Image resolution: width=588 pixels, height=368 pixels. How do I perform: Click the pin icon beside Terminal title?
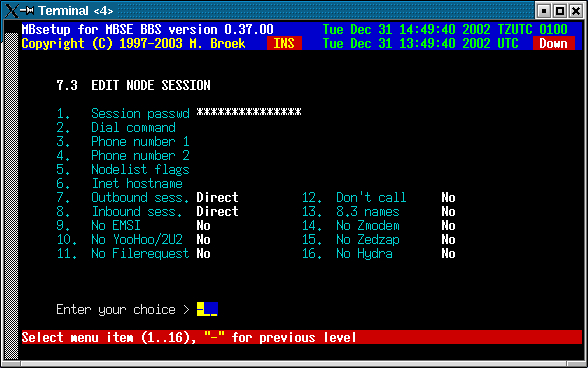(x=27, y=11)
